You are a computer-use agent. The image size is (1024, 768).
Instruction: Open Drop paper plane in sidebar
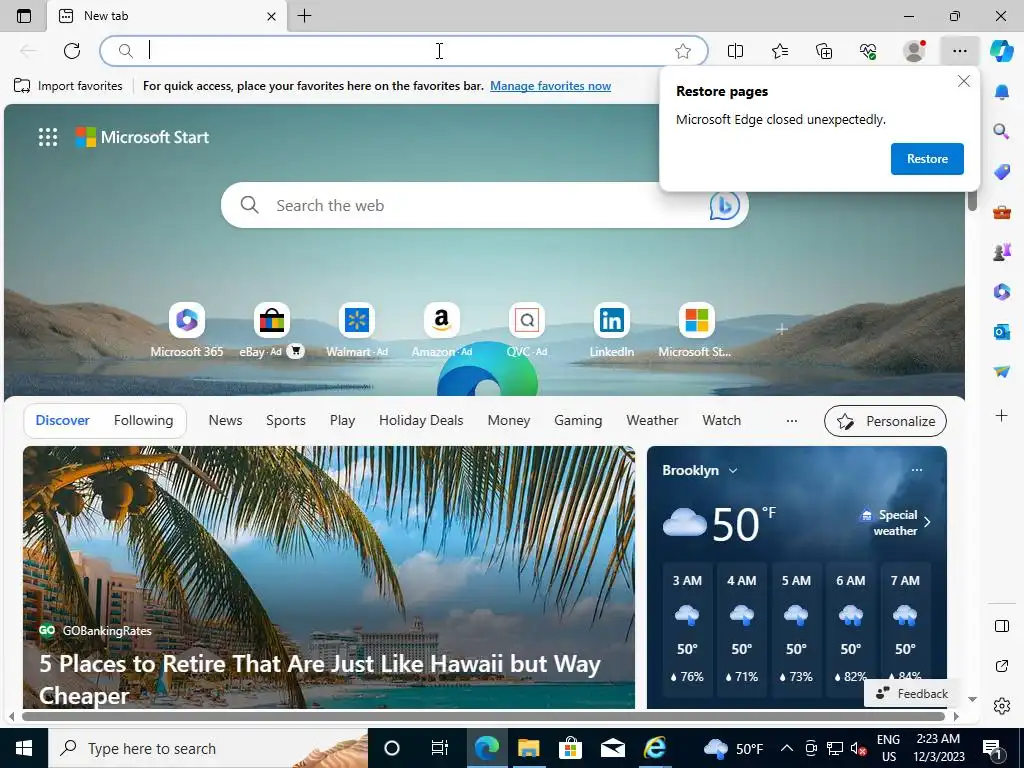pos(1002,371)
